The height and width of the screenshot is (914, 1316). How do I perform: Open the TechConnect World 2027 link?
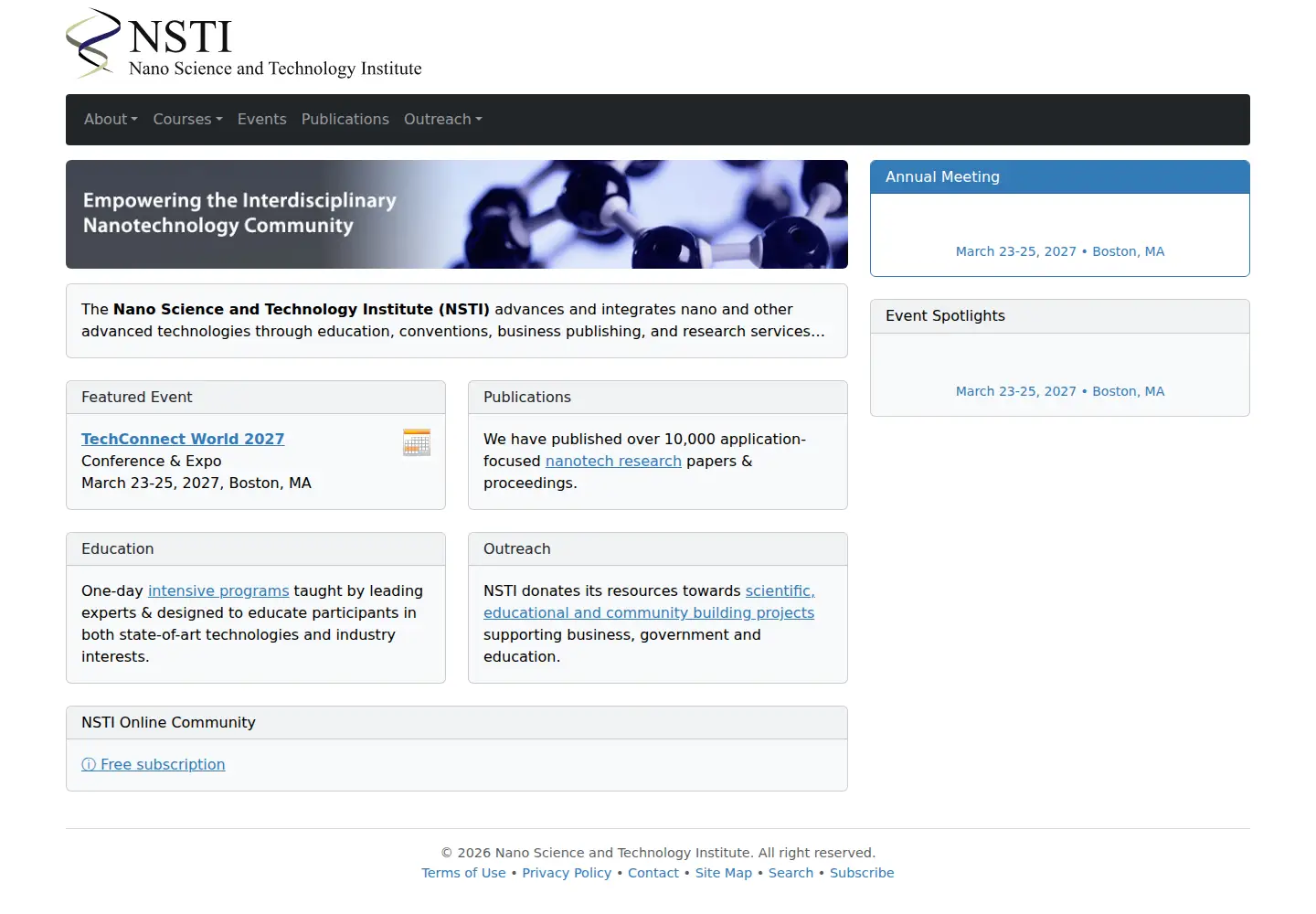tap(183, 439)
